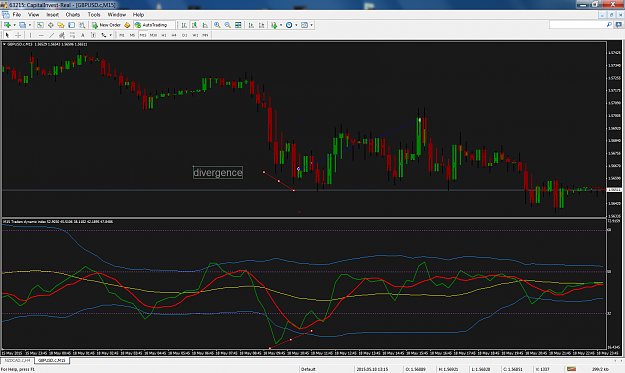Select the Horizontal Line drawing tool
This screenshot has height=373, width=625.
point(41,35)
